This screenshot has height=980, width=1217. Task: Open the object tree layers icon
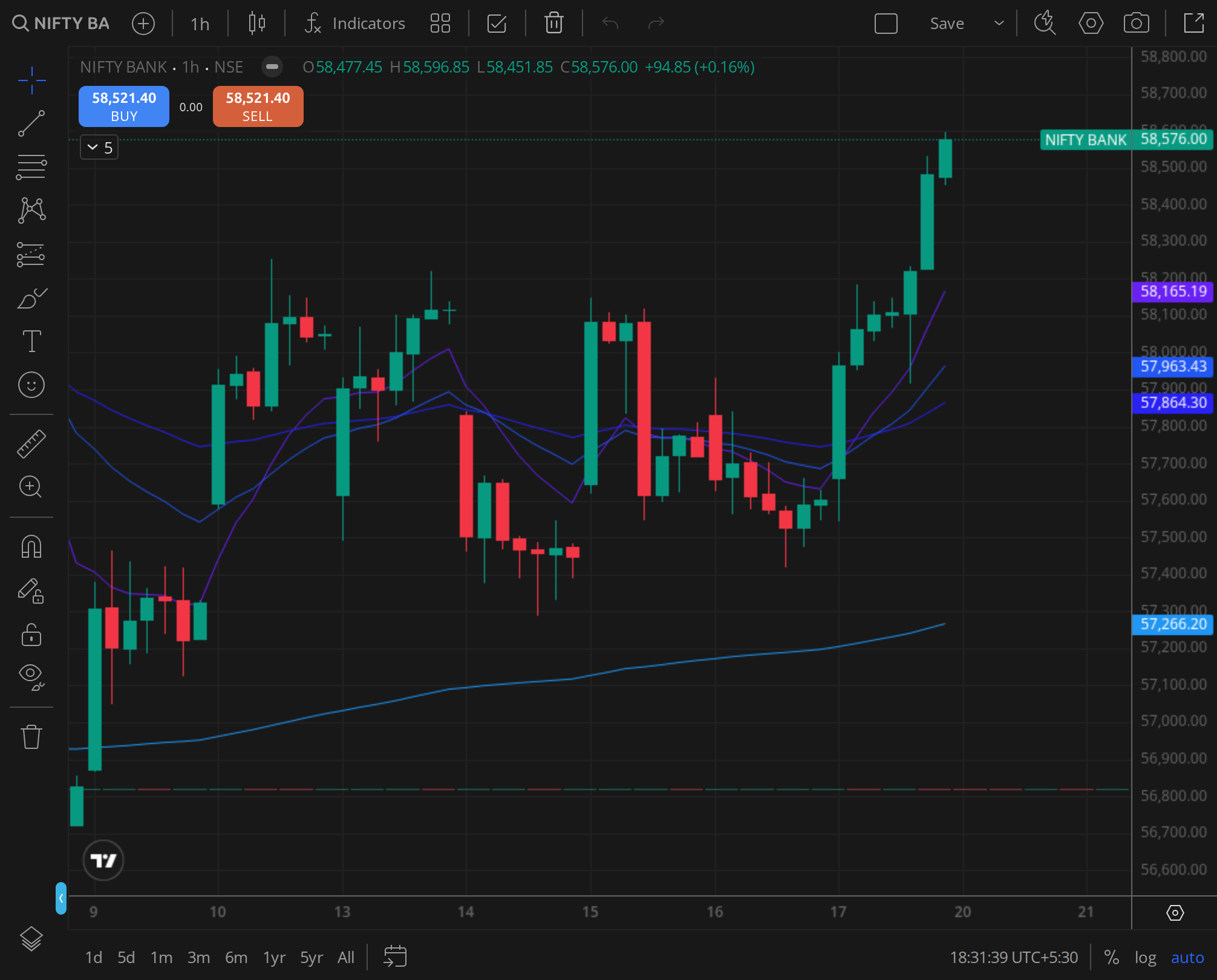pyautogui.click(x=31, y=939)
